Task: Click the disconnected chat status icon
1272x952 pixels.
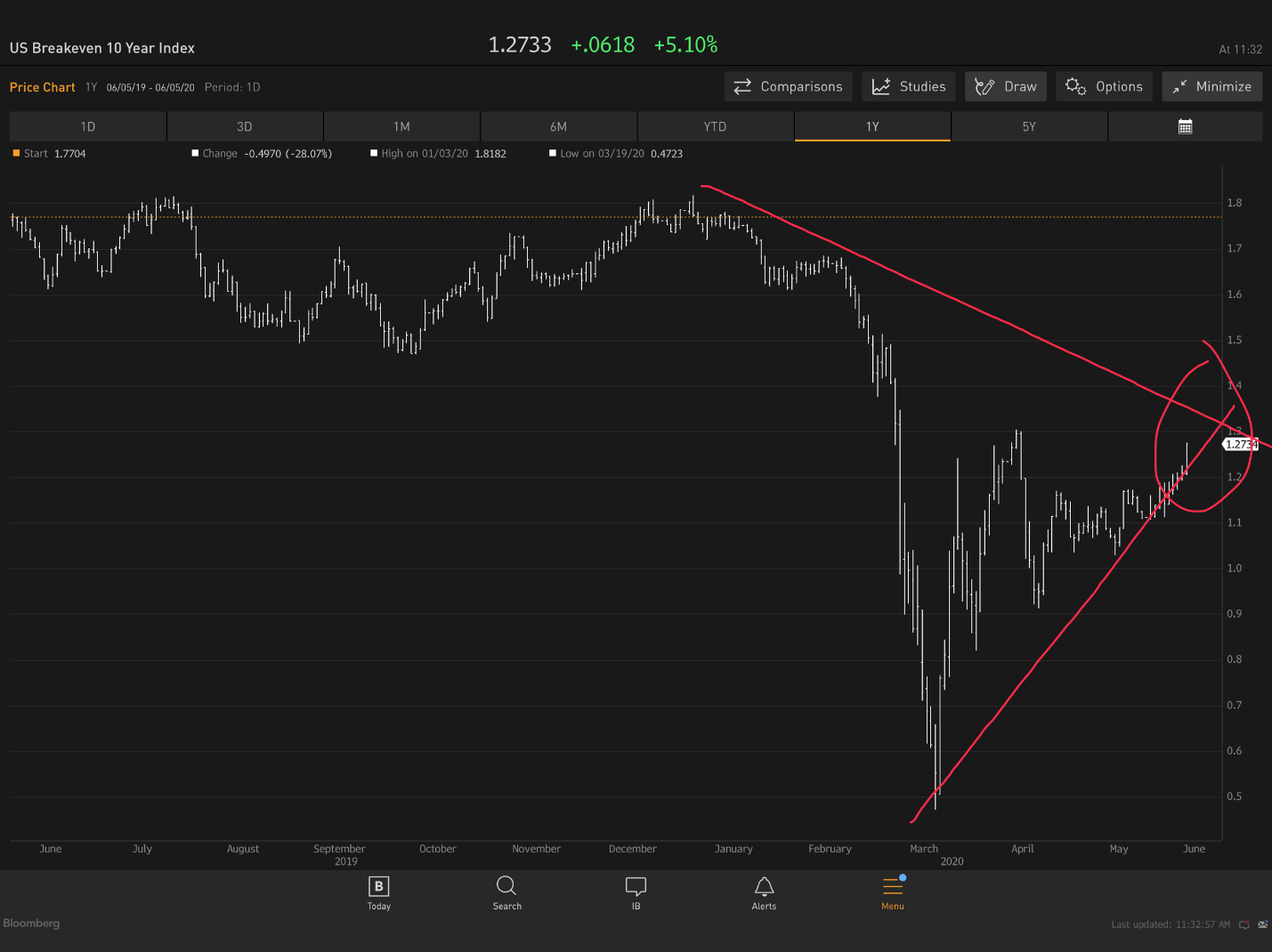Action: [x=1244, y=924]
